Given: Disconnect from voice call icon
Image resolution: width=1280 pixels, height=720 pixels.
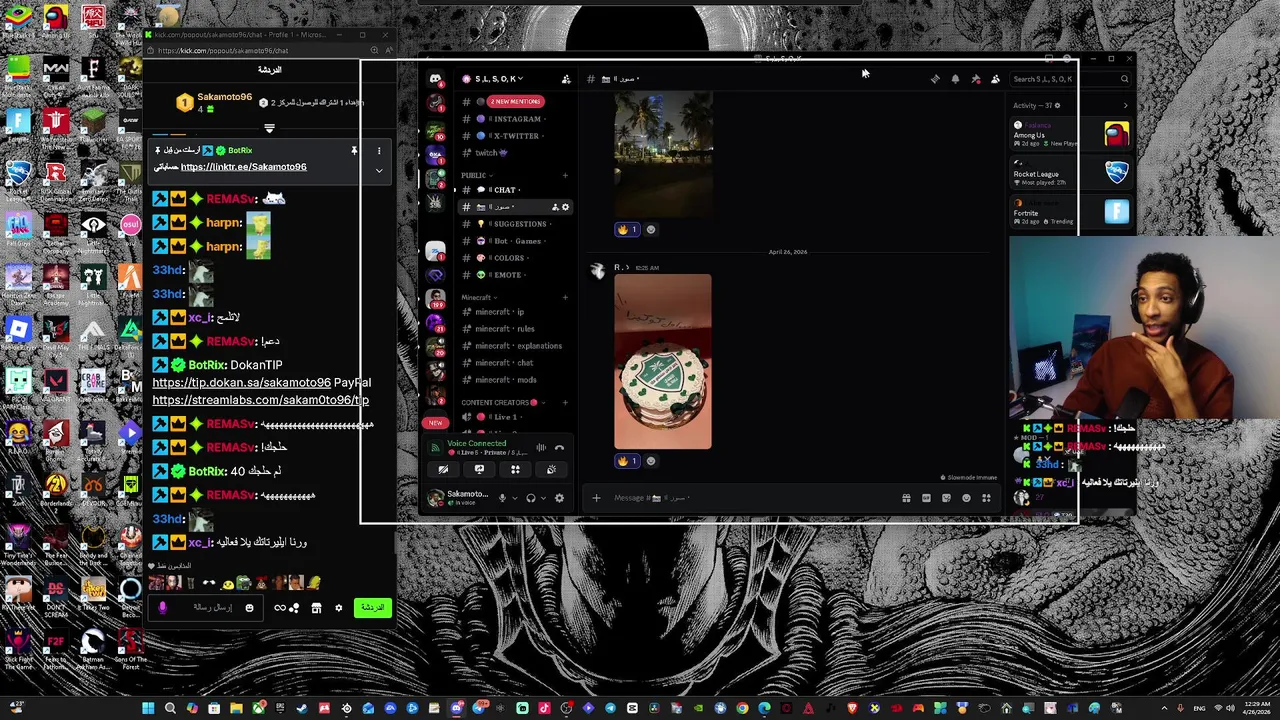Looking at the screenshot, I should [x=559, y=448].
